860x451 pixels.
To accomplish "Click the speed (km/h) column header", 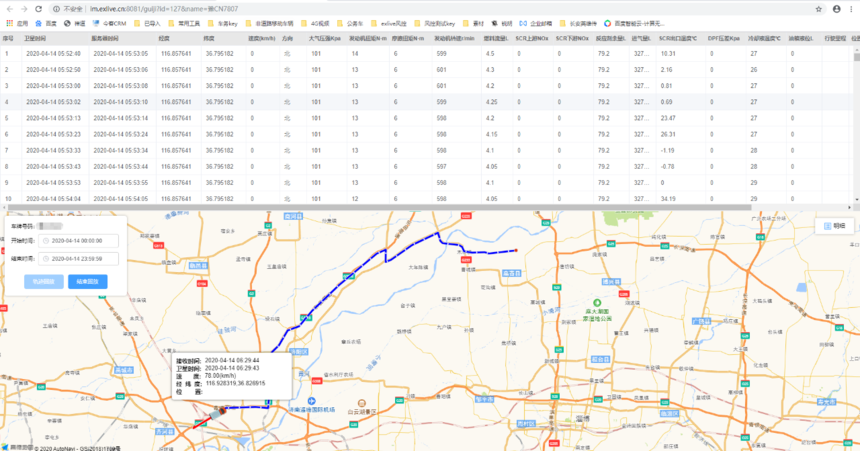I will [x=262, y=38].
